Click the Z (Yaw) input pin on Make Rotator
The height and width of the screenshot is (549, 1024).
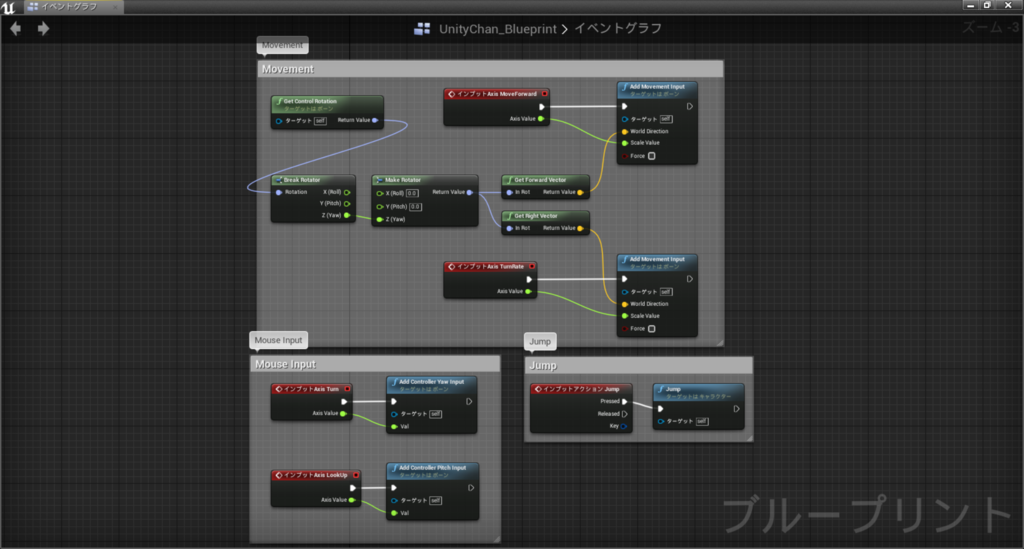[x=380, y=219]
